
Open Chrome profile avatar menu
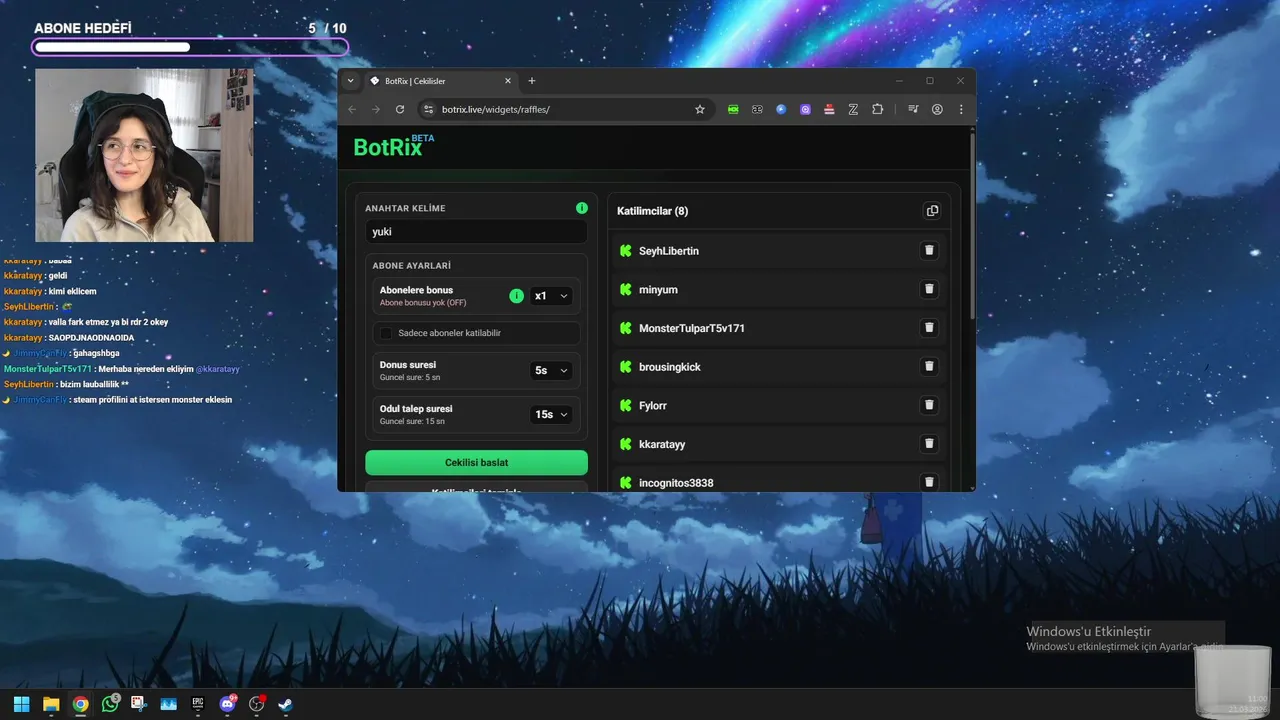(x=937, y=109)
